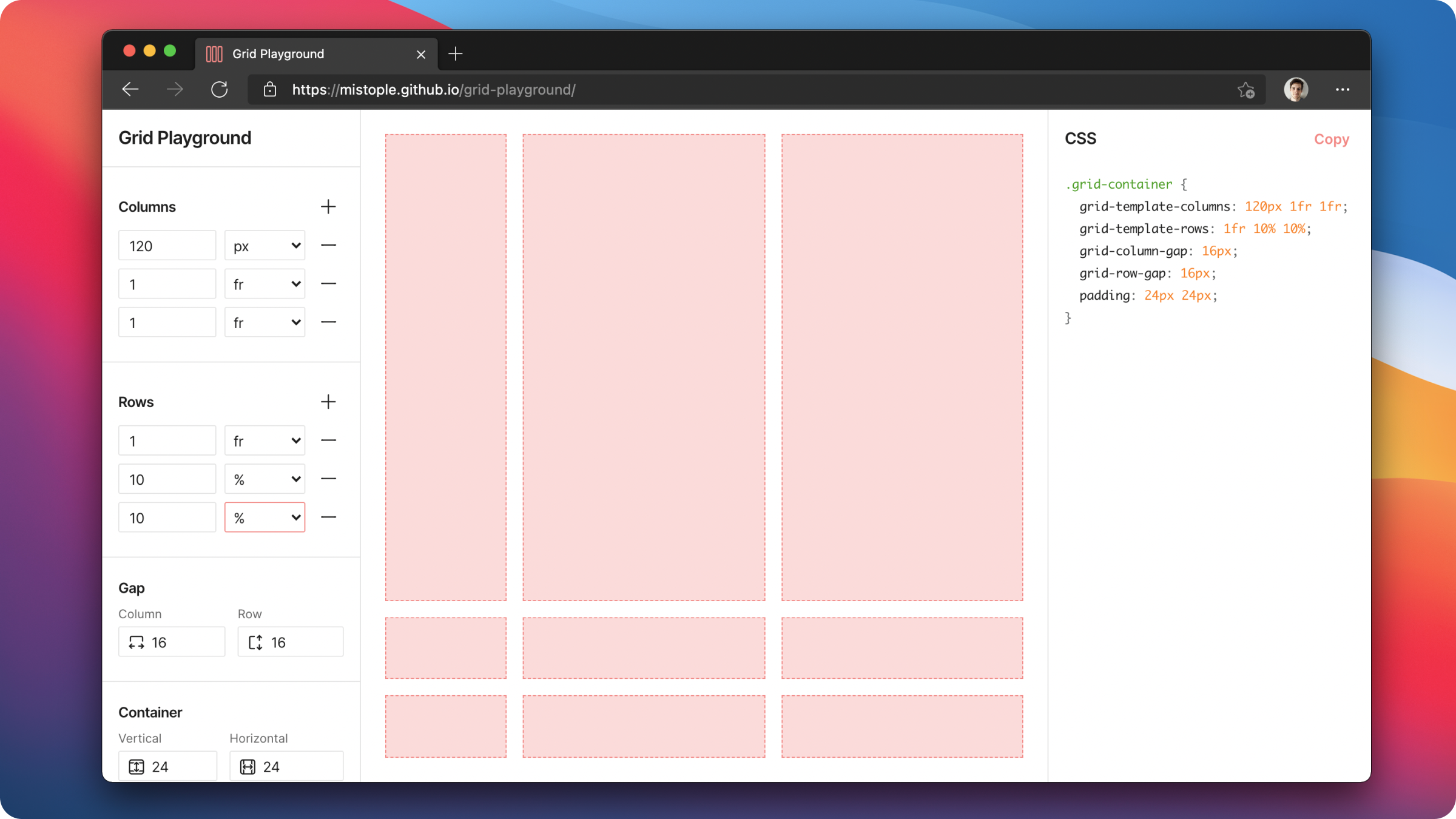Remove the last 10% row
The image size is (1456, 819).
pyautogui.click(x=328, y=517)
